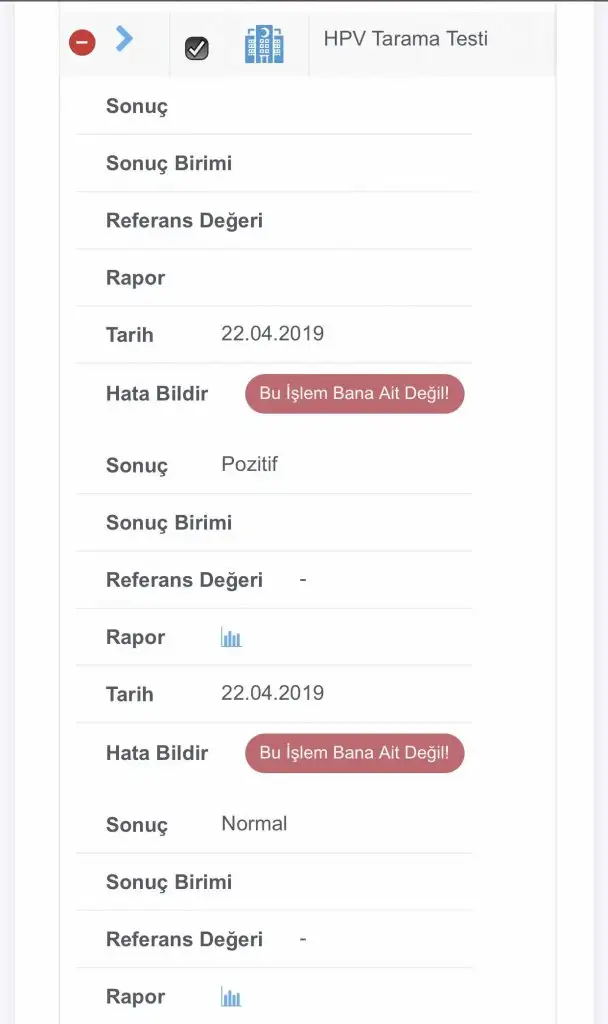The height and width of the screenshot is (1024, 608).
Task: Click the blue hospital building icon
Action: tap(264, 45)
